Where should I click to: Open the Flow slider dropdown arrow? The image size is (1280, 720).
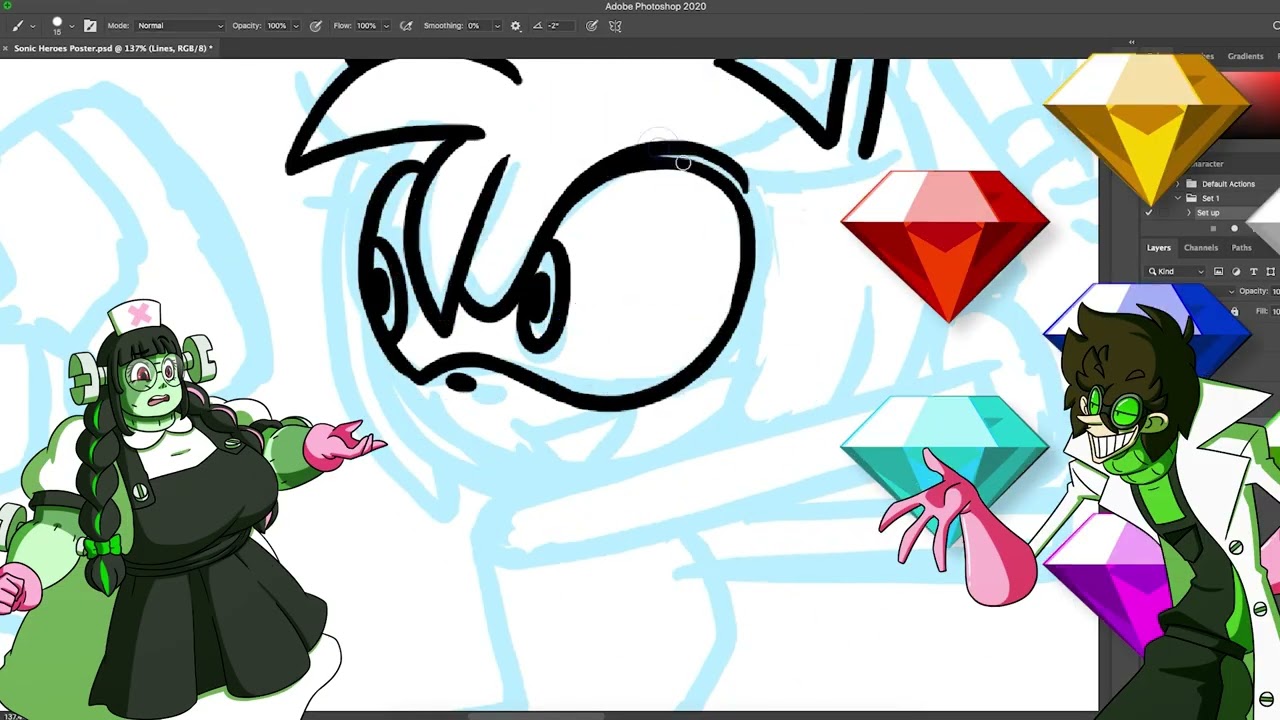386,26
